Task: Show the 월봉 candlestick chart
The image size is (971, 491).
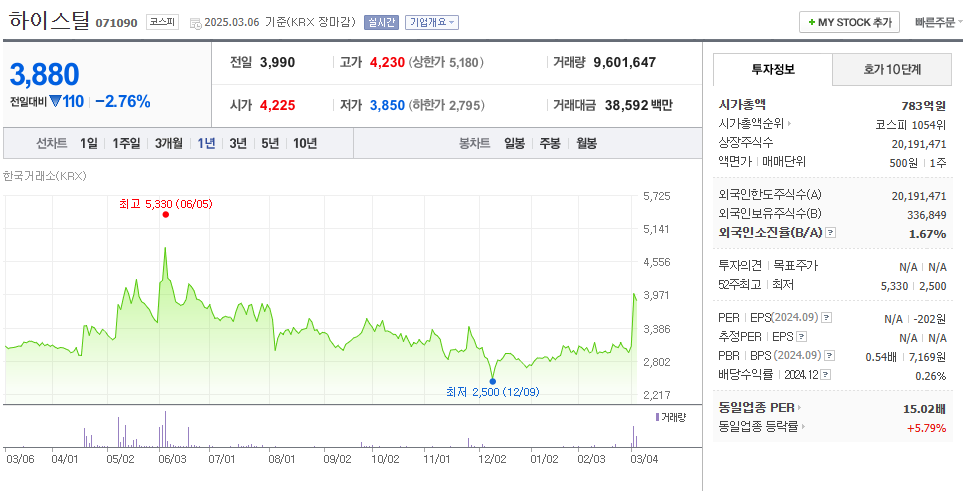Action: pos(586,144)
